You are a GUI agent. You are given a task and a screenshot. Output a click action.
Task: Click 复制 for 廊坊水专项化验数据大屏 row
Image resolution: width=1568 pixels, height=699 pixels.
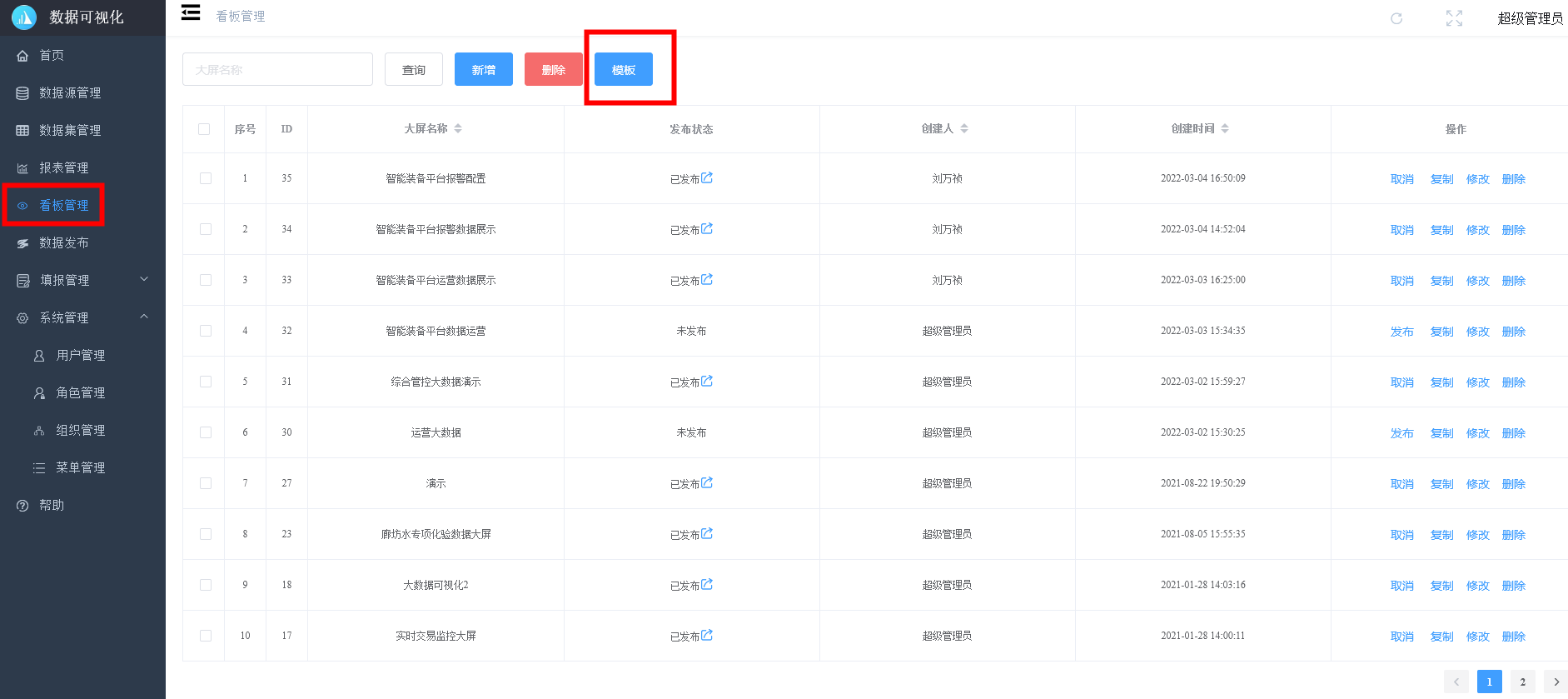pos(1442,535)
